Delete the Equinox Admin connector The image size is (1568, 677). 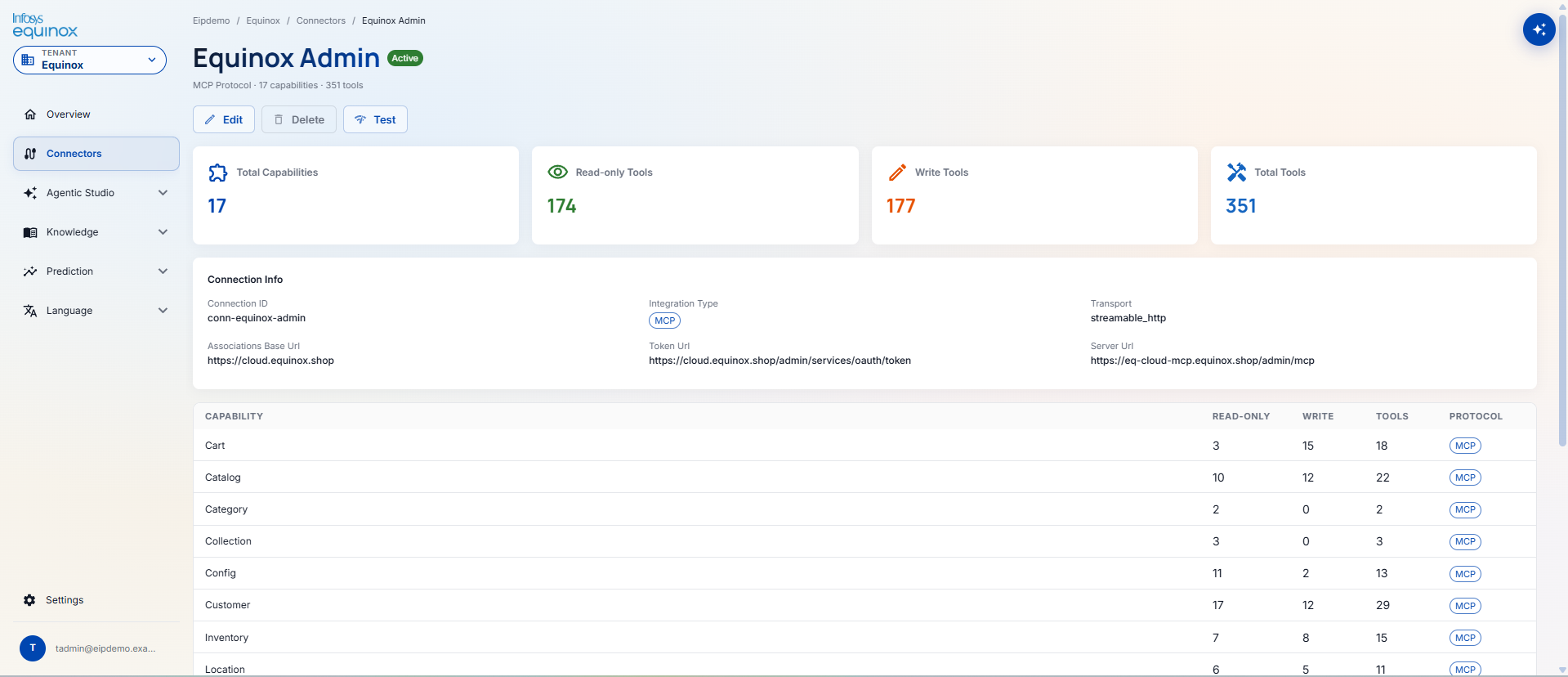tap(299, 119)
